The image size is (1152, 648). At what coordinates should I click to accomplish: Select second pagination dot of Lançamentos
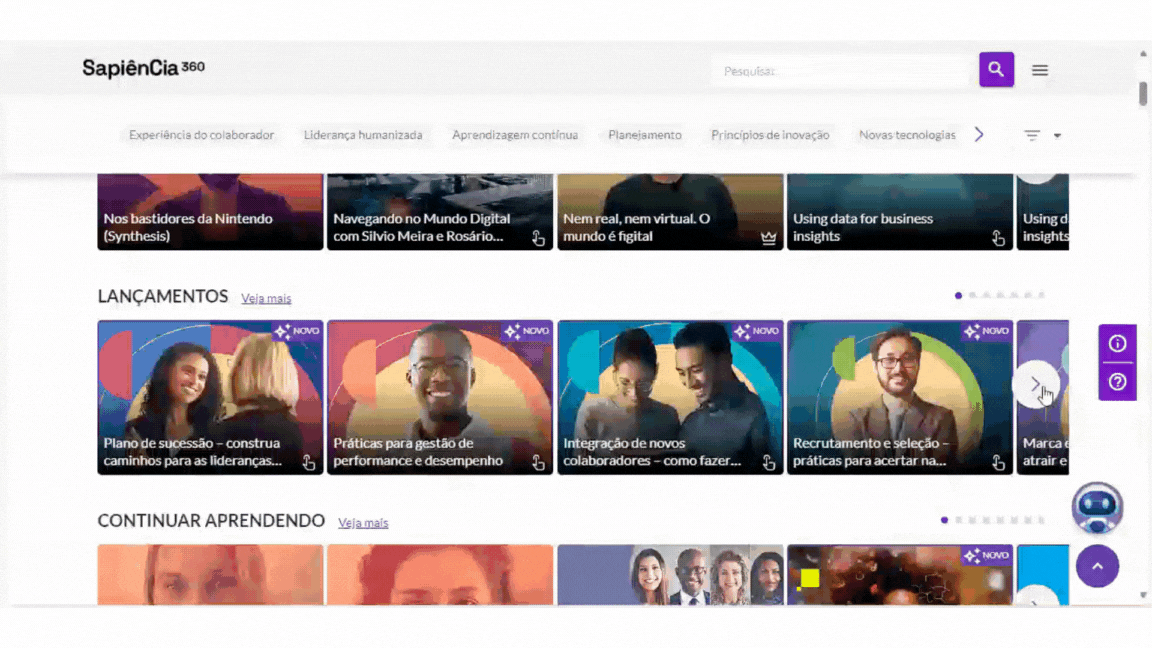tap(972, 295)
